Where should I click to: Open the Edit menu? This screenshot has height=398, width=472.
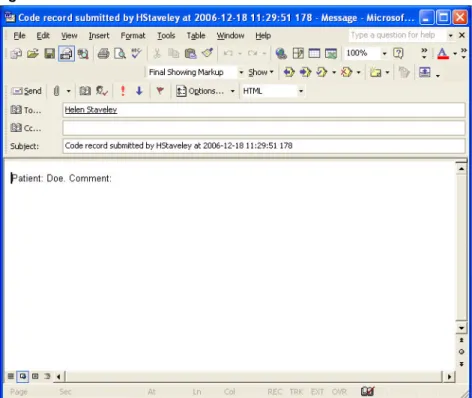(43, 36)
